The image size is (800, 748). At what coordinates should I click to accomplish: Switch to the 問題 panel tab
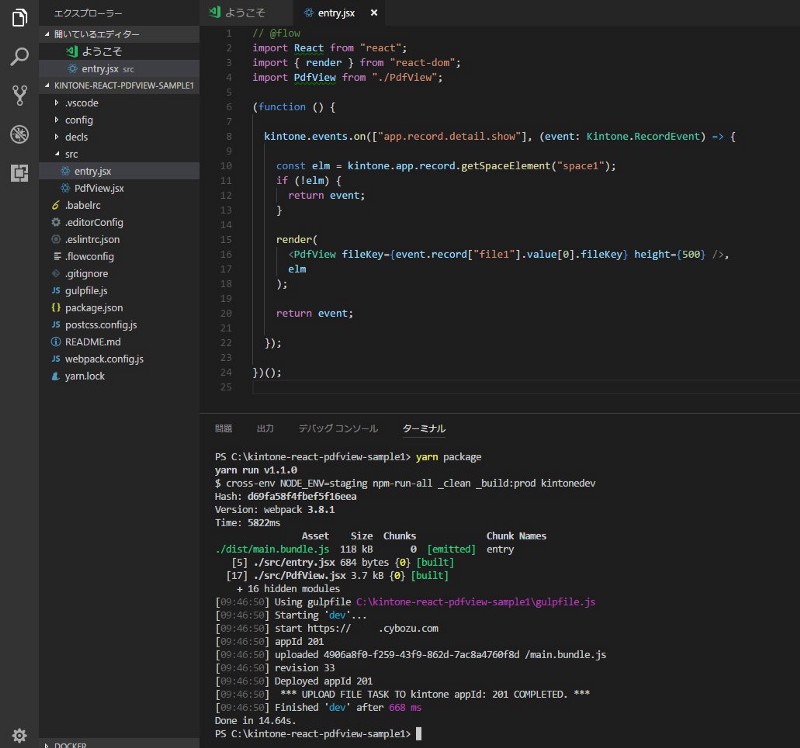click(x=223, y=428)
